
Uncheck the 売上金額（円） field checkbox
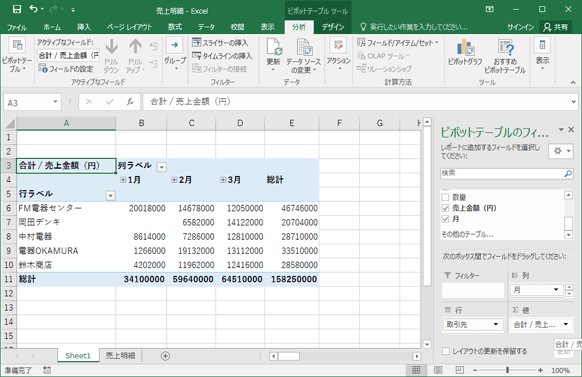[445, 208]
